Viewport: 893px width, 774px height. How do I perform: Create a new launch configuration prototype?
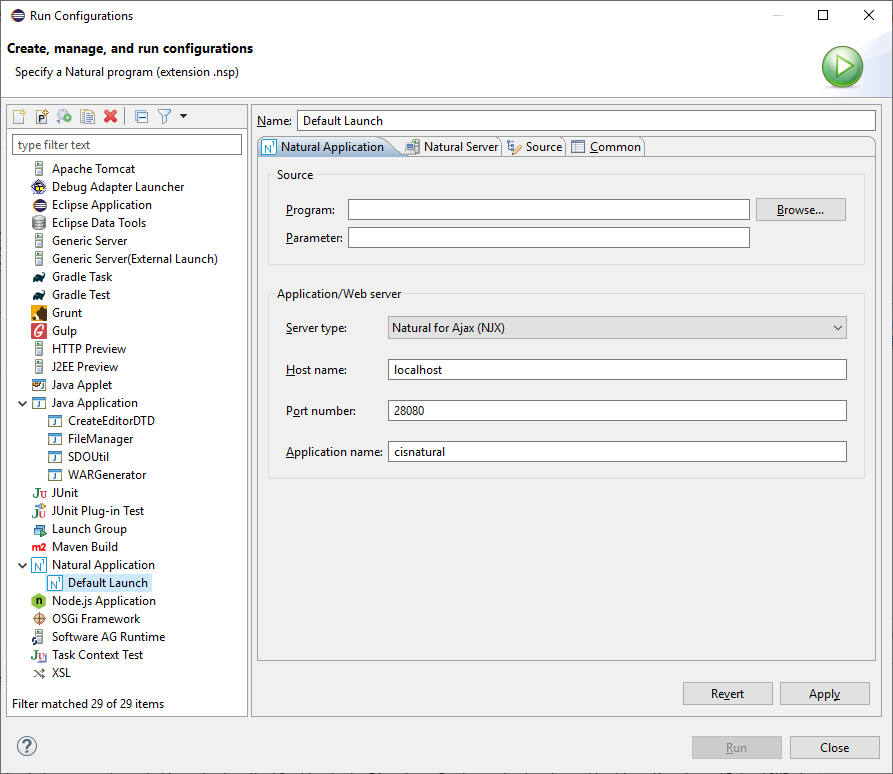[x=40, y=116]
